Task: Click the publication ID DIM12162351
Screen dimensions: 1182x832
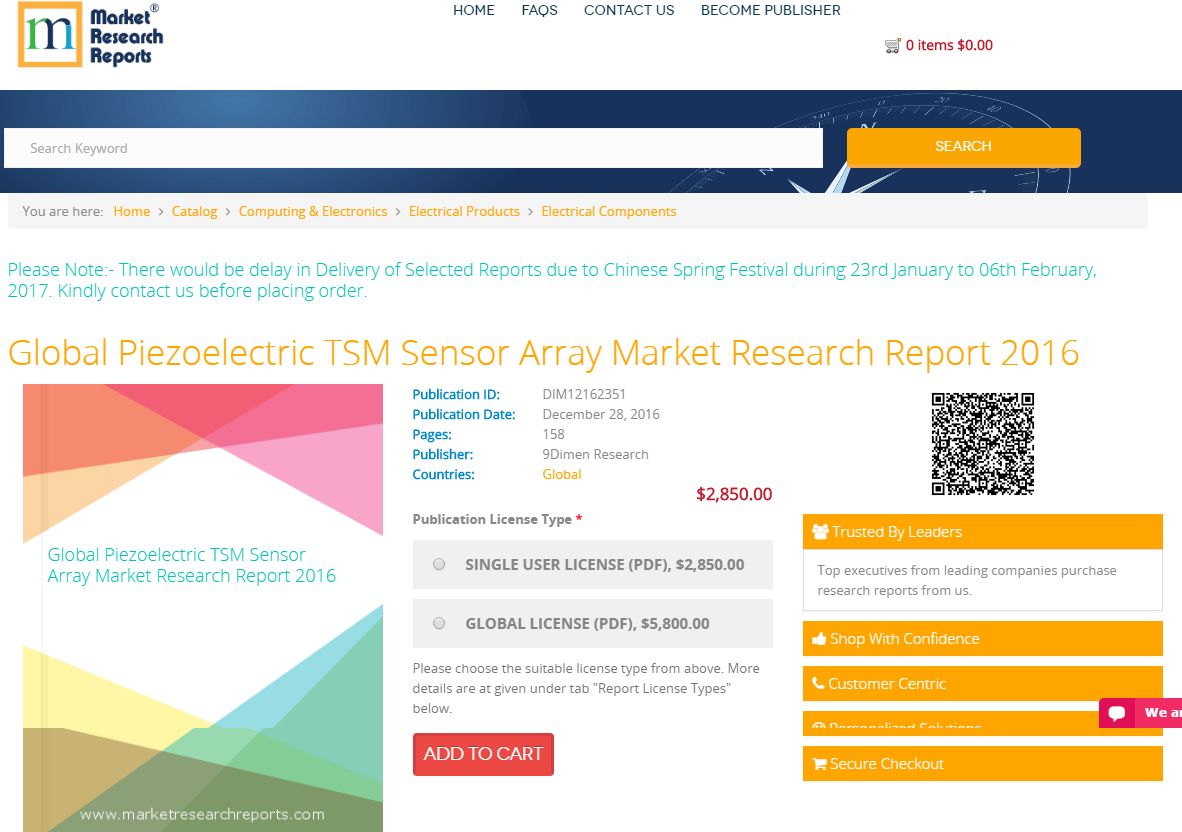Action: point(584,395)
